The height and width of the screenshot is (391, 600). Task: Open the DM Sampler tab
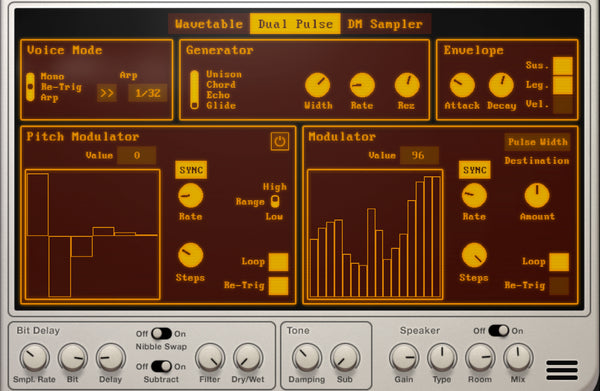click(385, 24)
